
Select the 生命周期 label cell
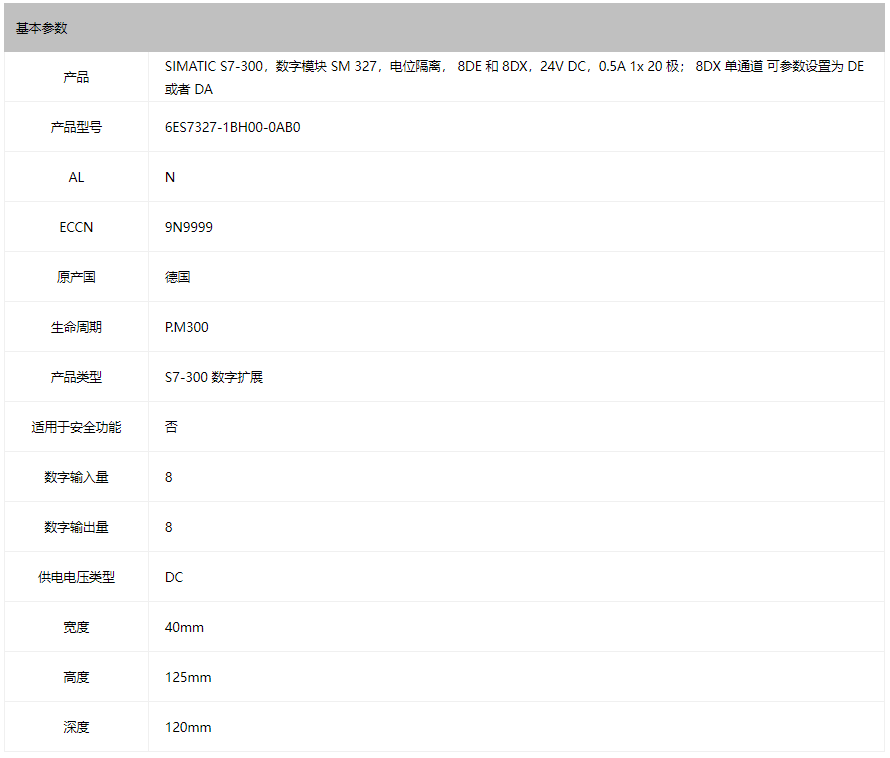click(x=76, y=327)
